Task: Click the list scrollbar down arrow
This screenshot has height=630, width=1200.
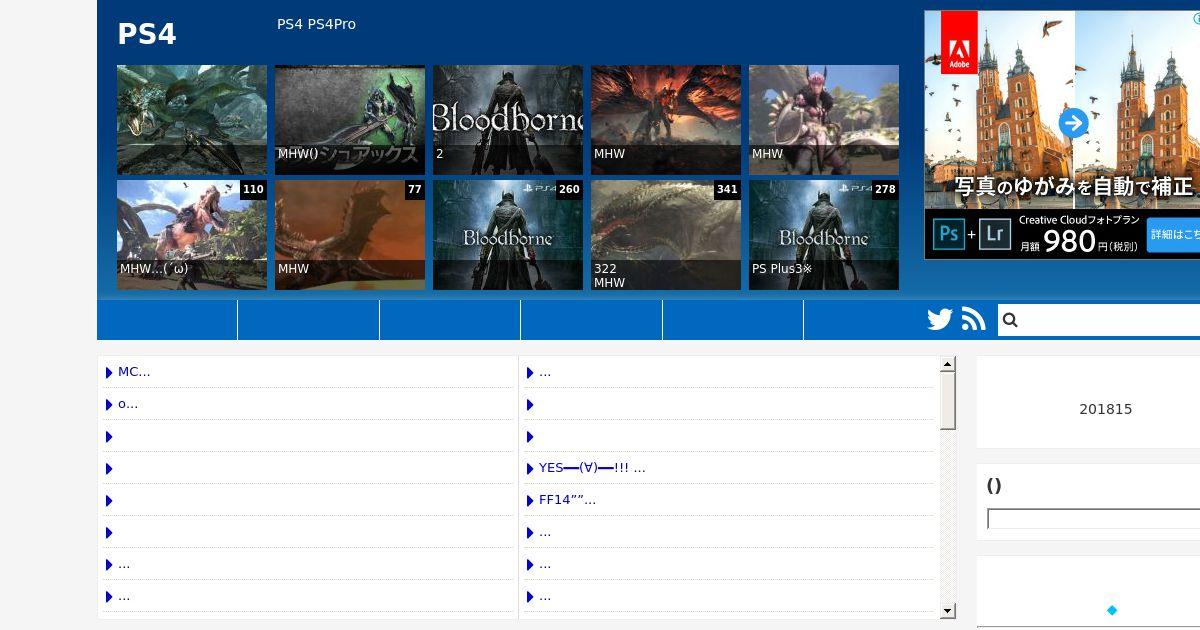Action: (948, 611)
